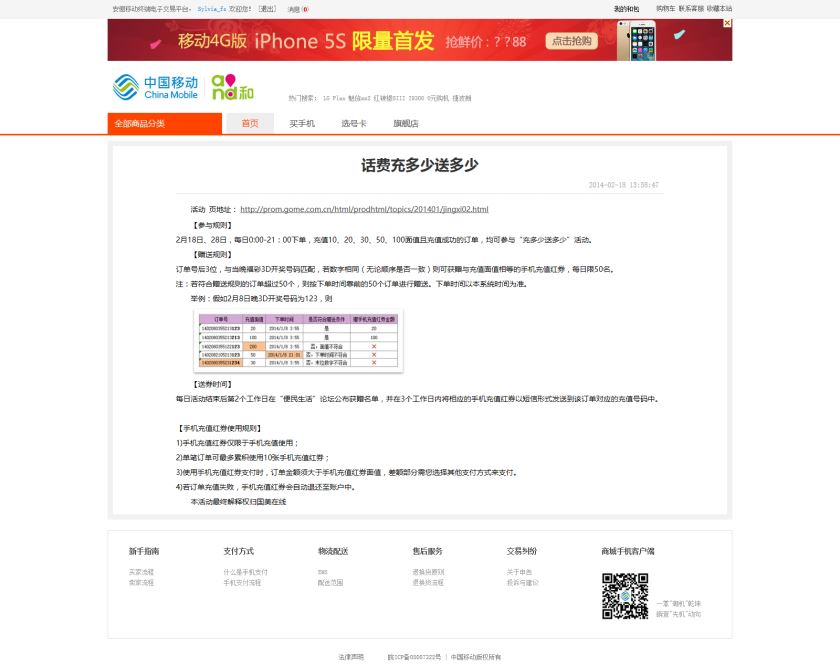Image resolution: width=840 pixels, height=666 pixels.
Task: Open the 旗舰店 tab
Action: coord(406,123)
